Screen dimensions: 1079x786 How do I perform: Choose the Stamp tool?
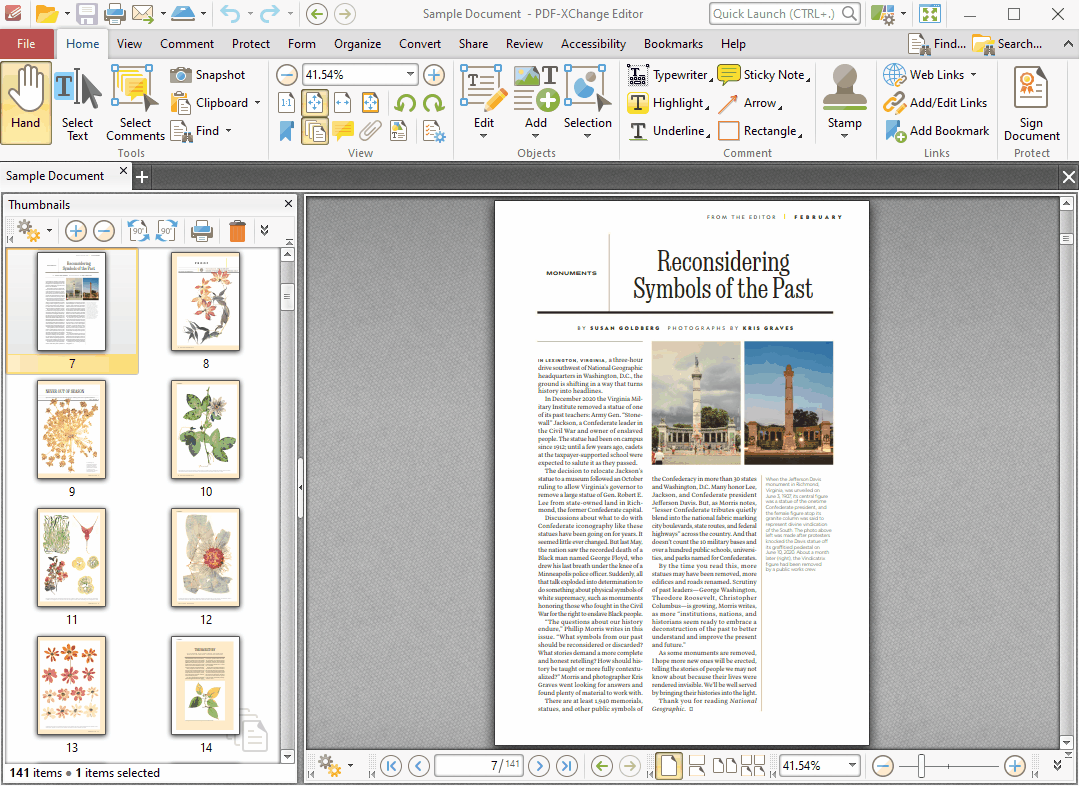(x=844, y=98)
